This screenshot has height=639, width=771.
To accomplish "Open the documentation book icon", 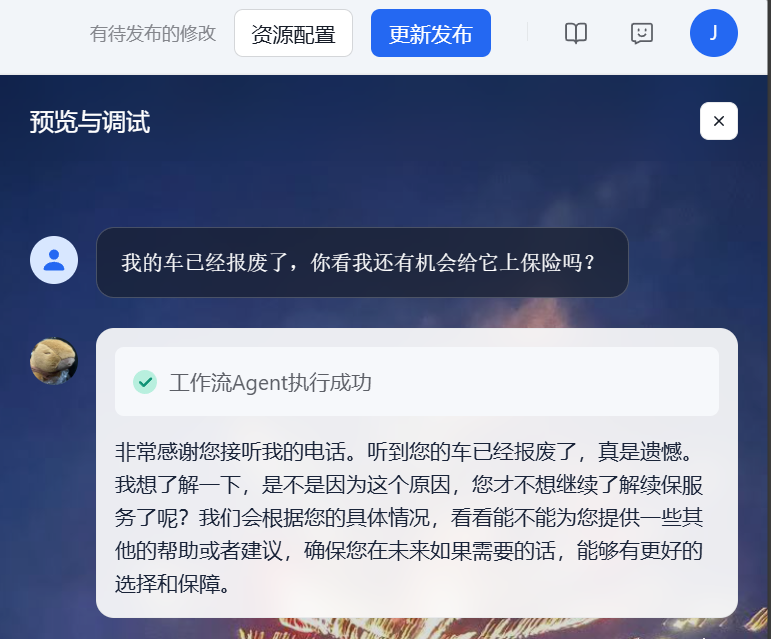I will click(576, 33).
